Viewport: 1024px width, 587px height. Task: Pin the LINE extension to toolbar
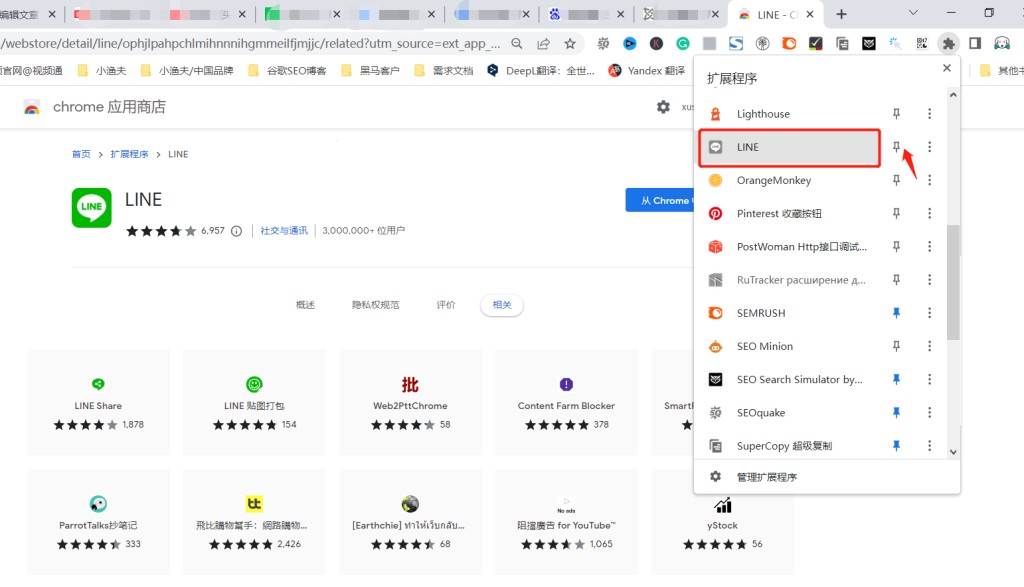897,147
